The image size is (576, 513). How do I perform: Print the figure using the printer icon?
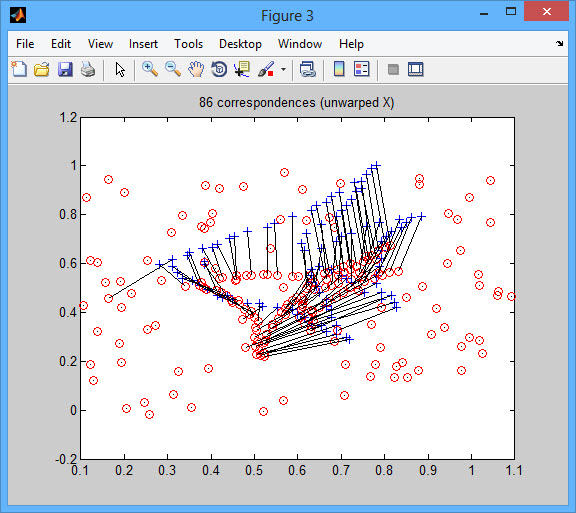[x=88, y=69]
